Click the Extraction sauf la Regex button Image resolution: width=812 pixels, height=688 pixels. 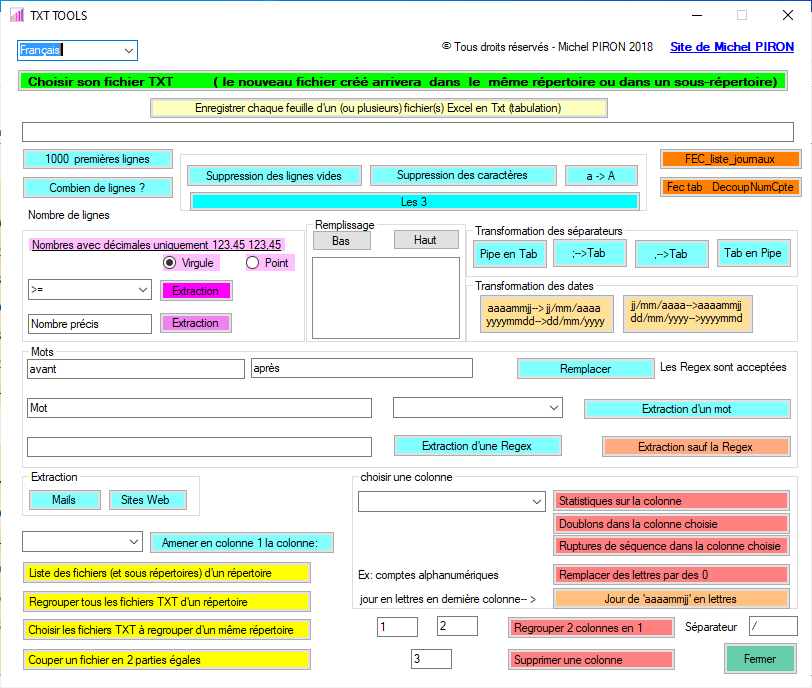(x=695, y=447)
